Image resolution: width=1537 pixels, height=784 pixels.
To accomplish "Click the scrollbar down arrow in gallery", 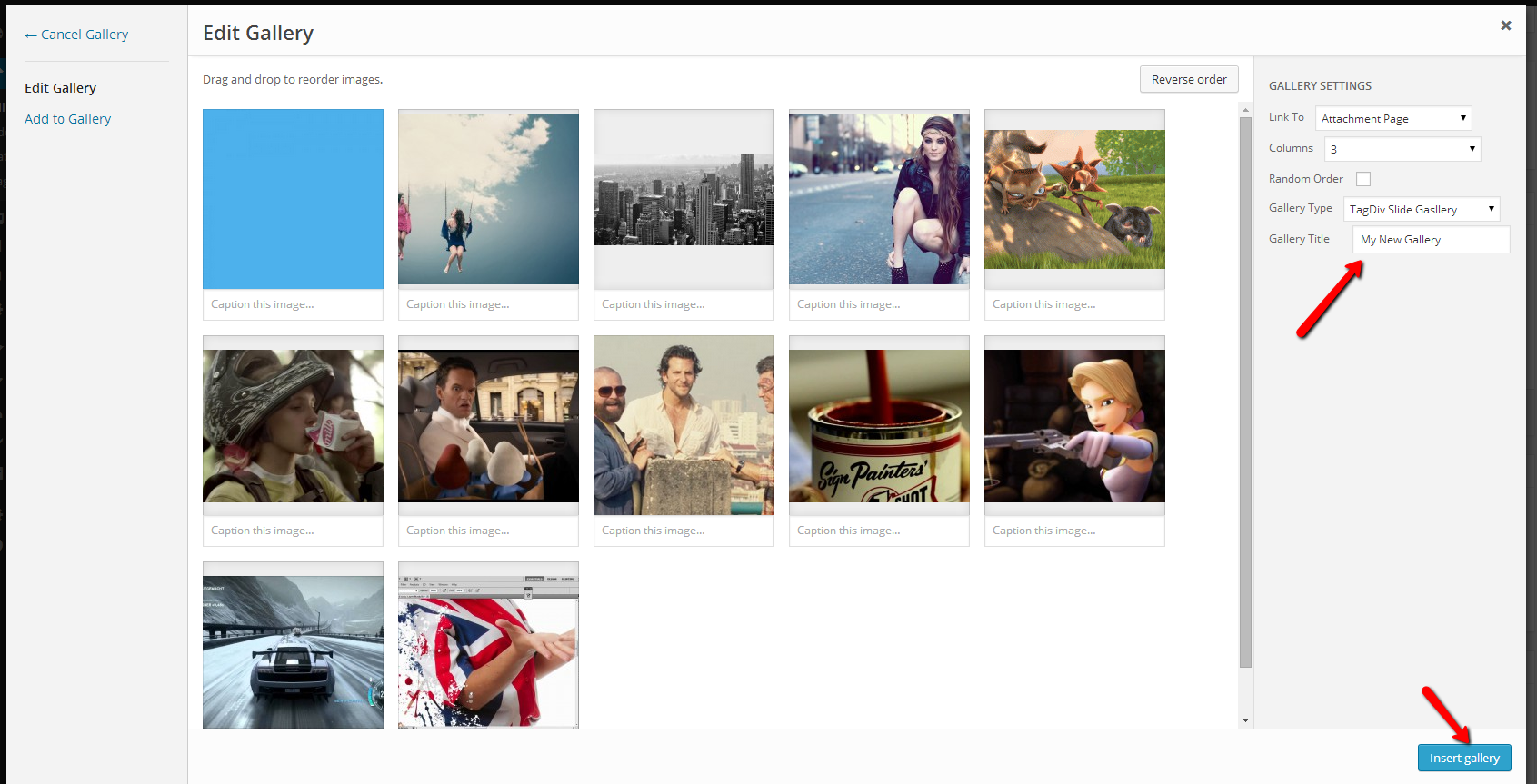I will (x=1245, y=720).
